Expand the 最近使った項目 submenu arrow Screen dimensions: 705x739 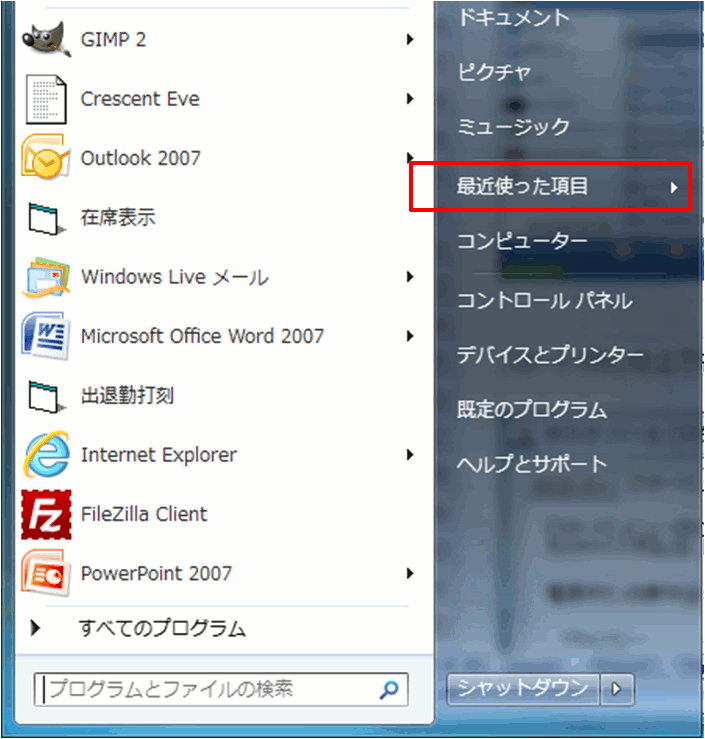675,187
